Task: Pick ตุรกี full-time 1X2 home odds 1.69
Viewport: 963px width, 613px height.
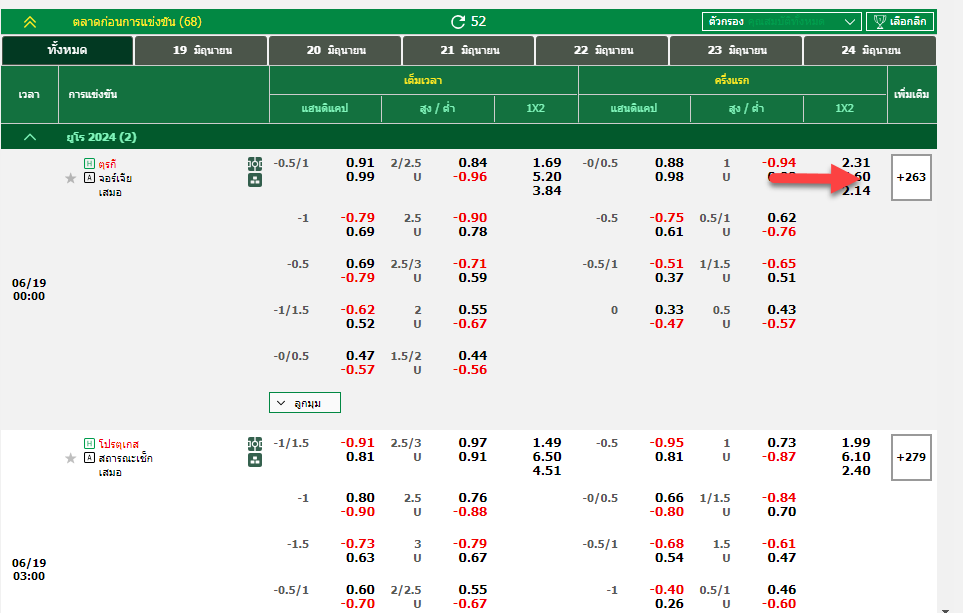Action: (547, 163)
